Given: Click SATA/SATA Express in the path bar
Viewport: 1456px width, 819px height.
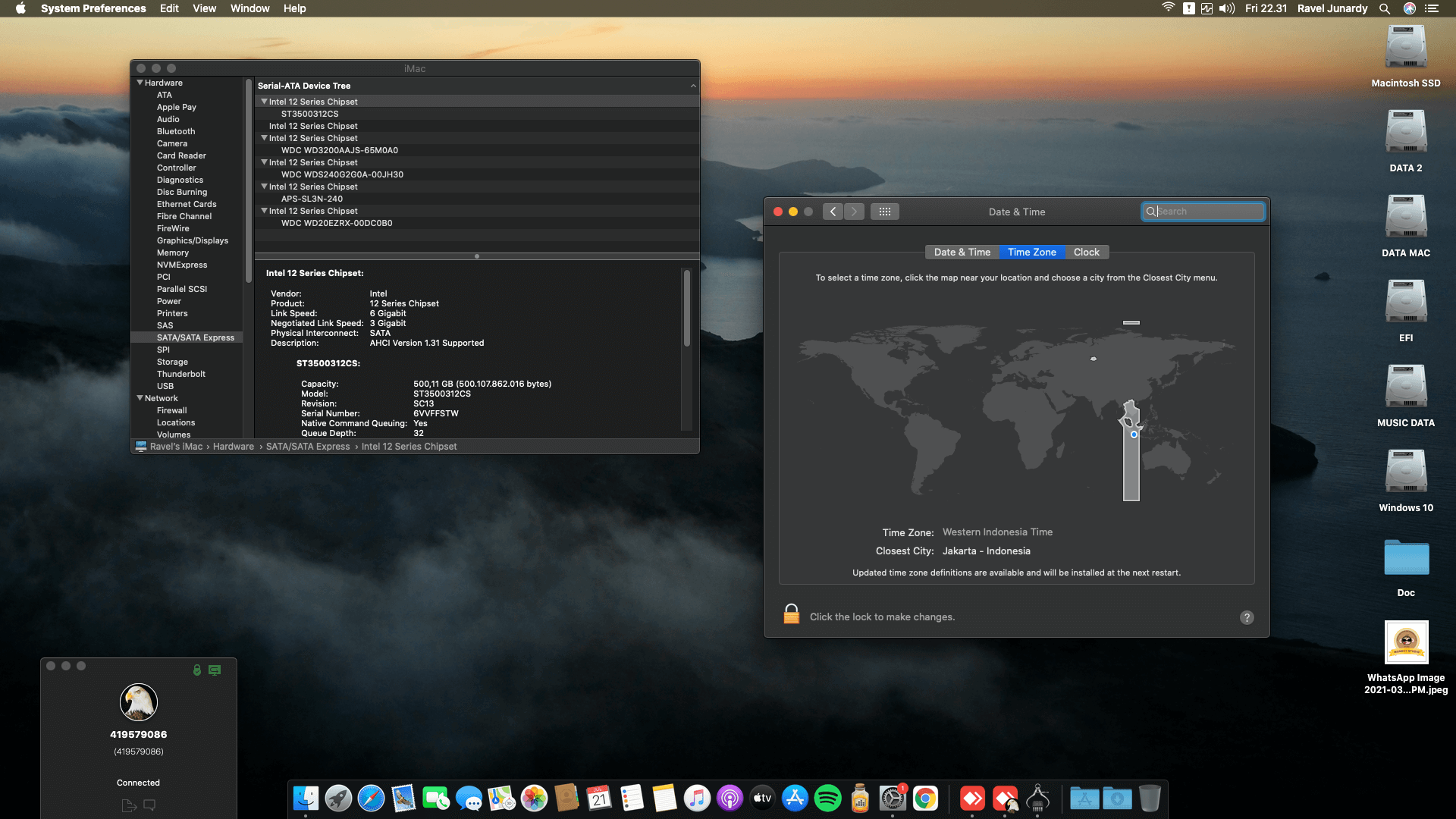Looking at the screenshot, I should point(308,447).
